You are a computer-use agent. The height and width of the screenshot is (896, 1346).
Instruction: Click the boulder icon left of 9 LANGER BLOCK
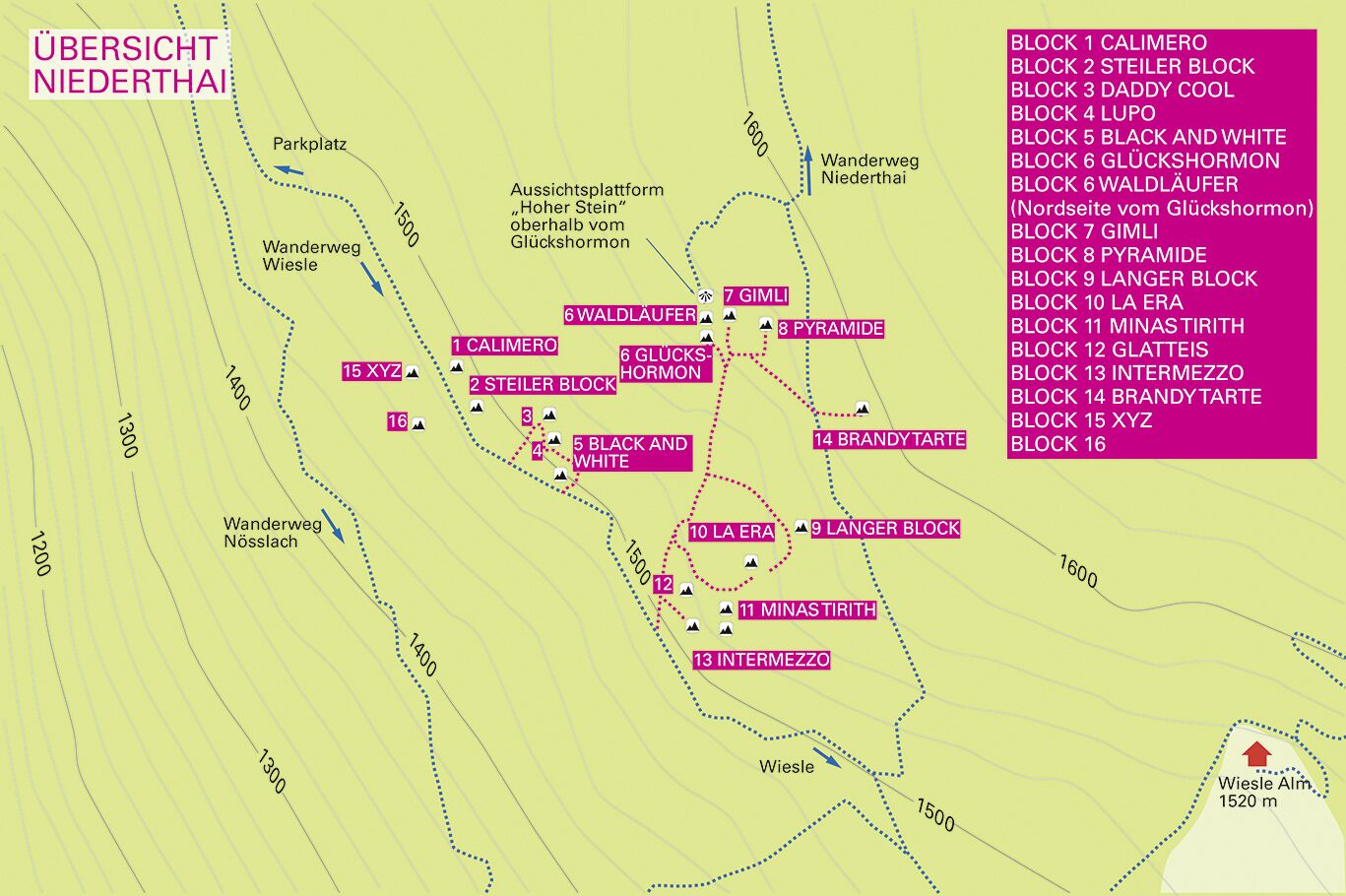tap(801, 527)
